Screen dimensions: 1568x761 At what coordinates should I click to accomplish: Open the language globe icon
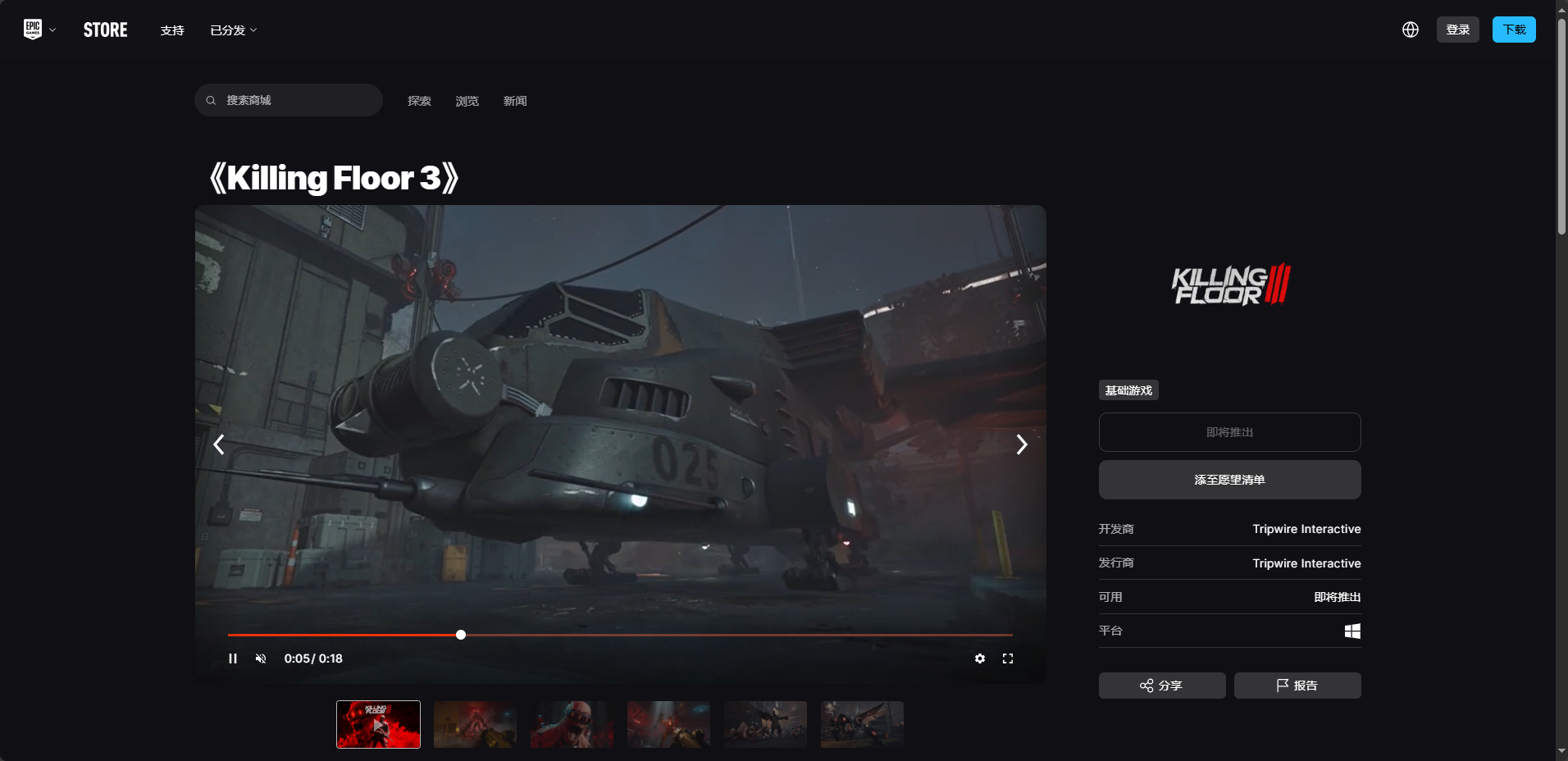click(1411, 30)
